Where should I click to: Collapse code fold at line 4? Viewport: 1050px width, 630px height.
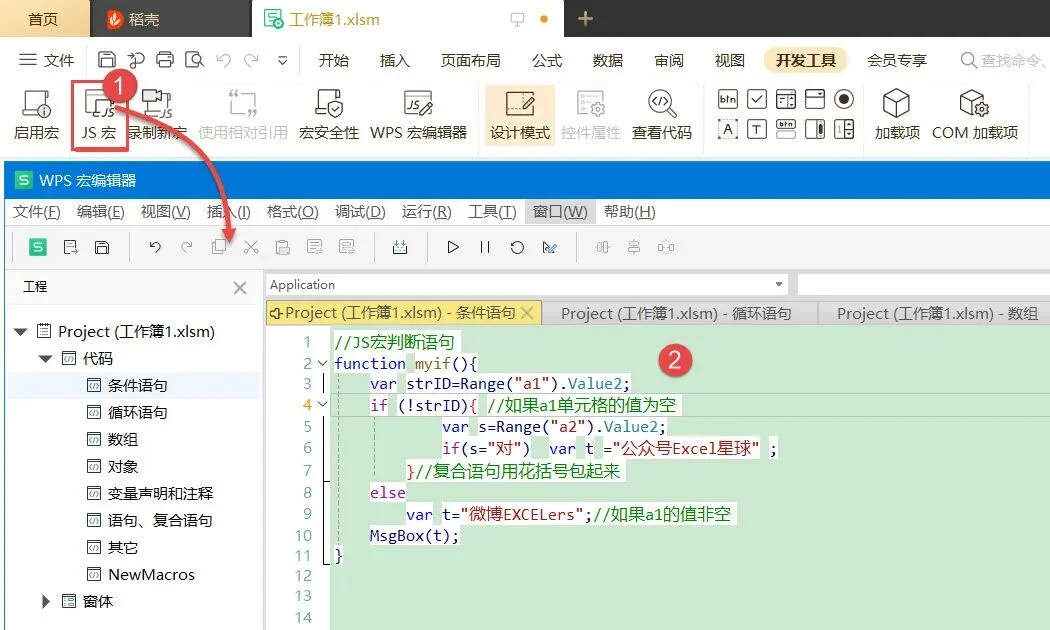pos(322,404)
